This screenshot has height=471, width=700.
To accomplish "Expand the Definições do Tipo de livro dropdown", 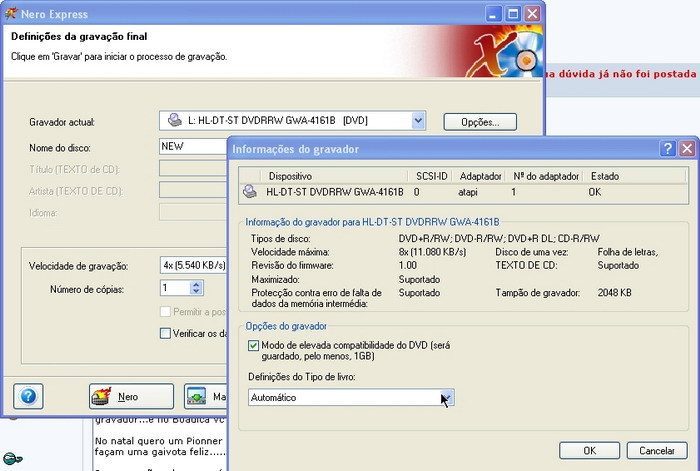I will pyautogui.click(x=447, y=397).
